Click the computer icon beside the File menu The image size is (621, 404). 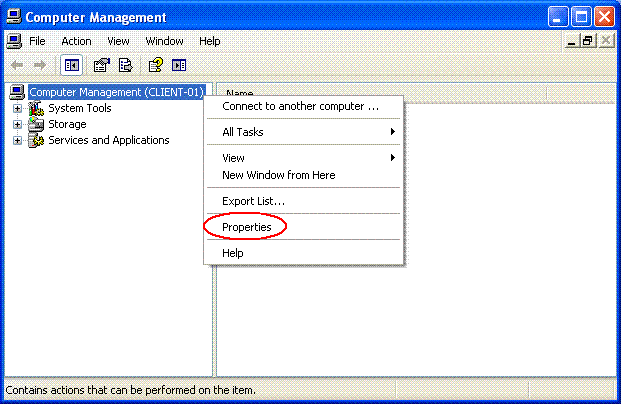pos(14,41)
